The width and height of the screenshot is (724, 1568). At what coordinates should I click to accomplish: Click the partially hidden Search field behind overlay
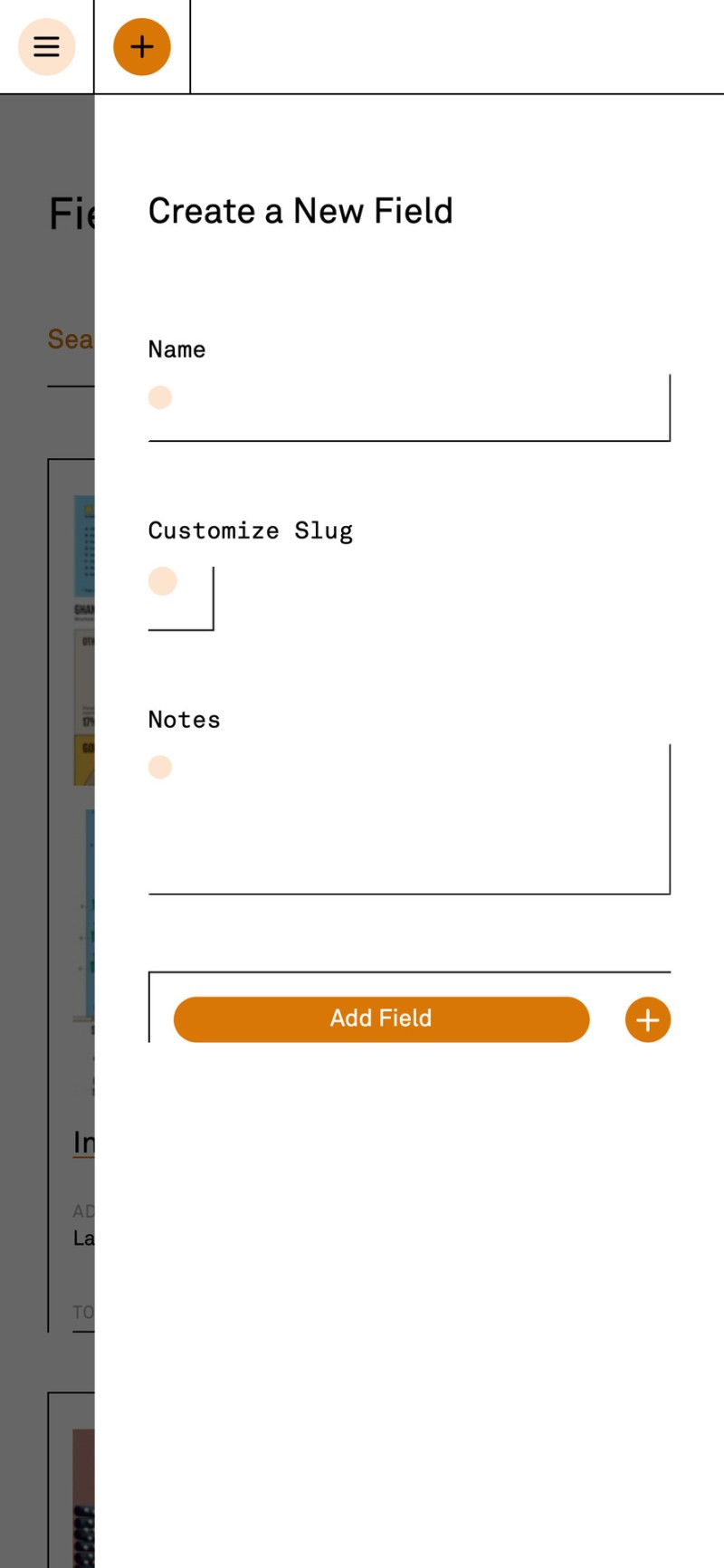pos(71,340)
